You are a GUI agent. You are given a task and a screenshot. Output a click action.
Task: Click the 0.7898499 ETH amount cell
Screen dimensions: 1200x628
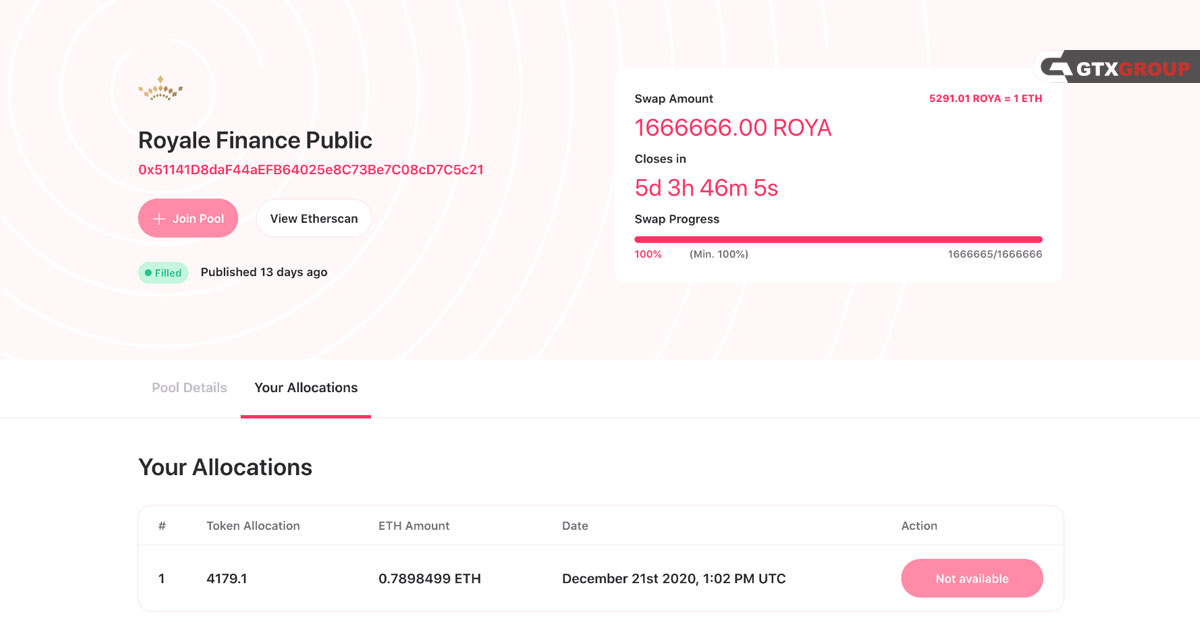[429, 579]
